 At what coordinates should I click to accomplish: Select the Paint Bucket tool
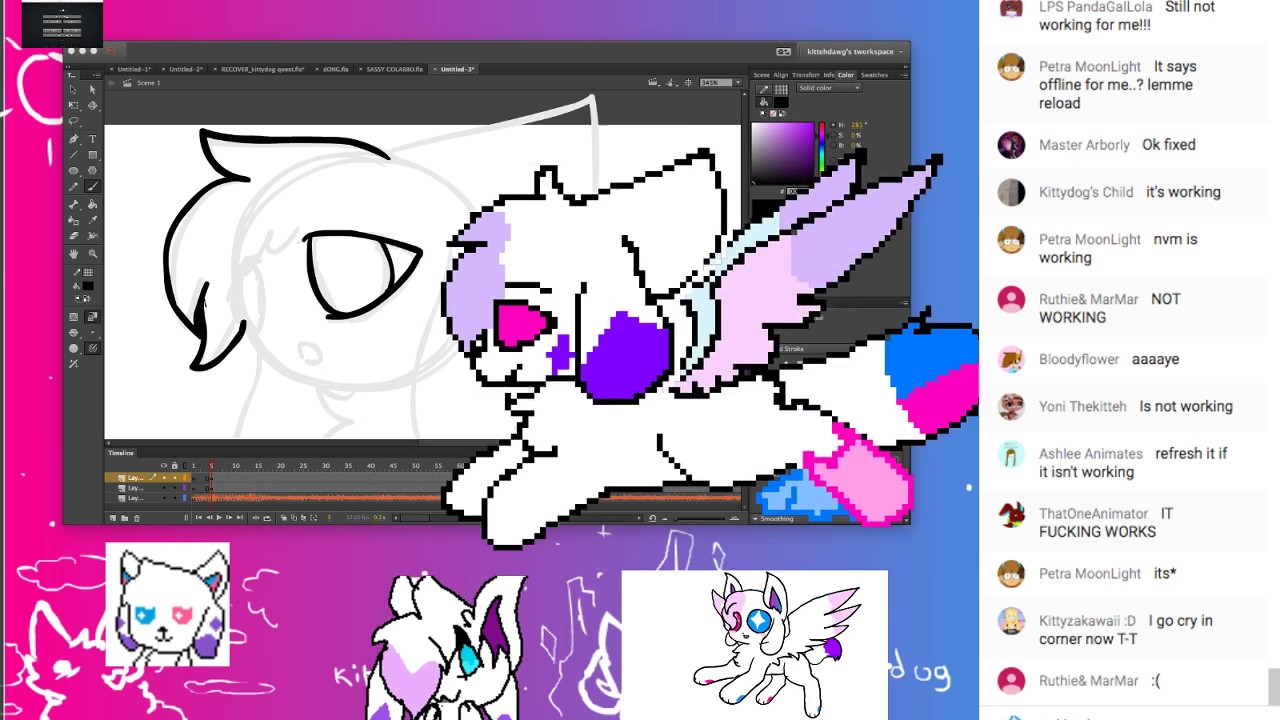pyautogui.click(x=92, y=204)
